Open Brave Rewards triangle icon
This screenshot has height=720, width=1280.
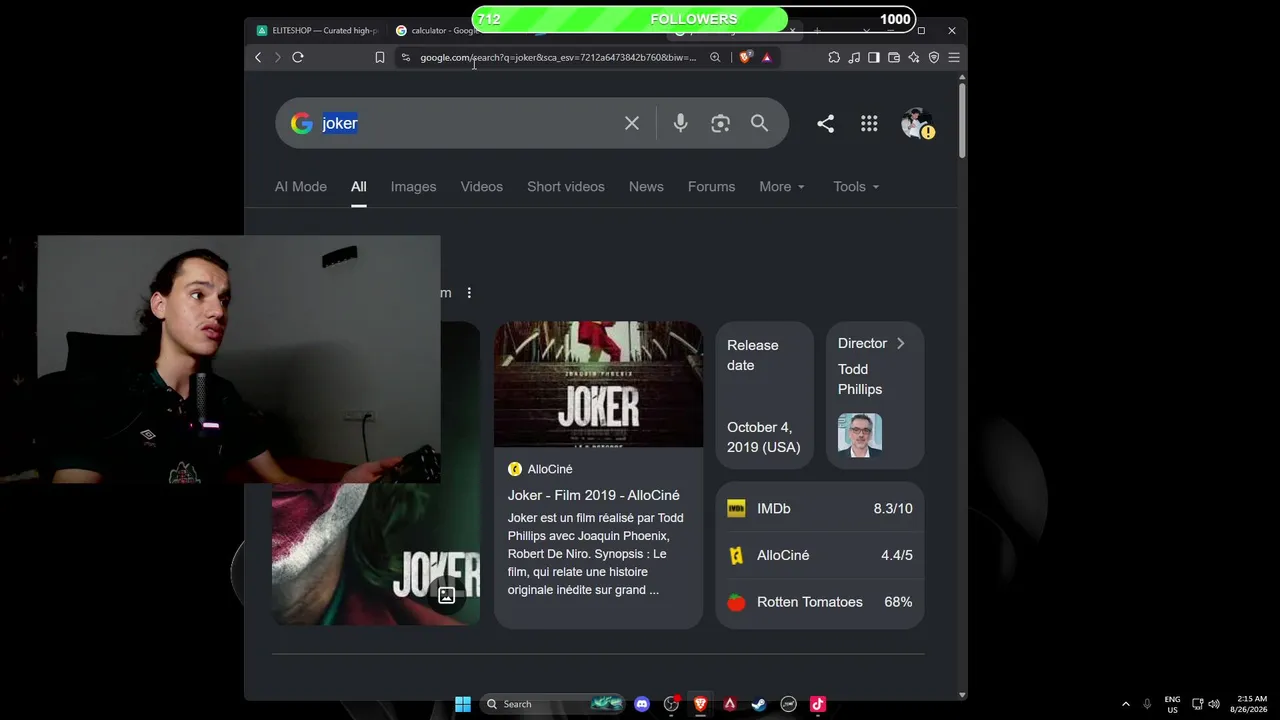pos(767,57)
